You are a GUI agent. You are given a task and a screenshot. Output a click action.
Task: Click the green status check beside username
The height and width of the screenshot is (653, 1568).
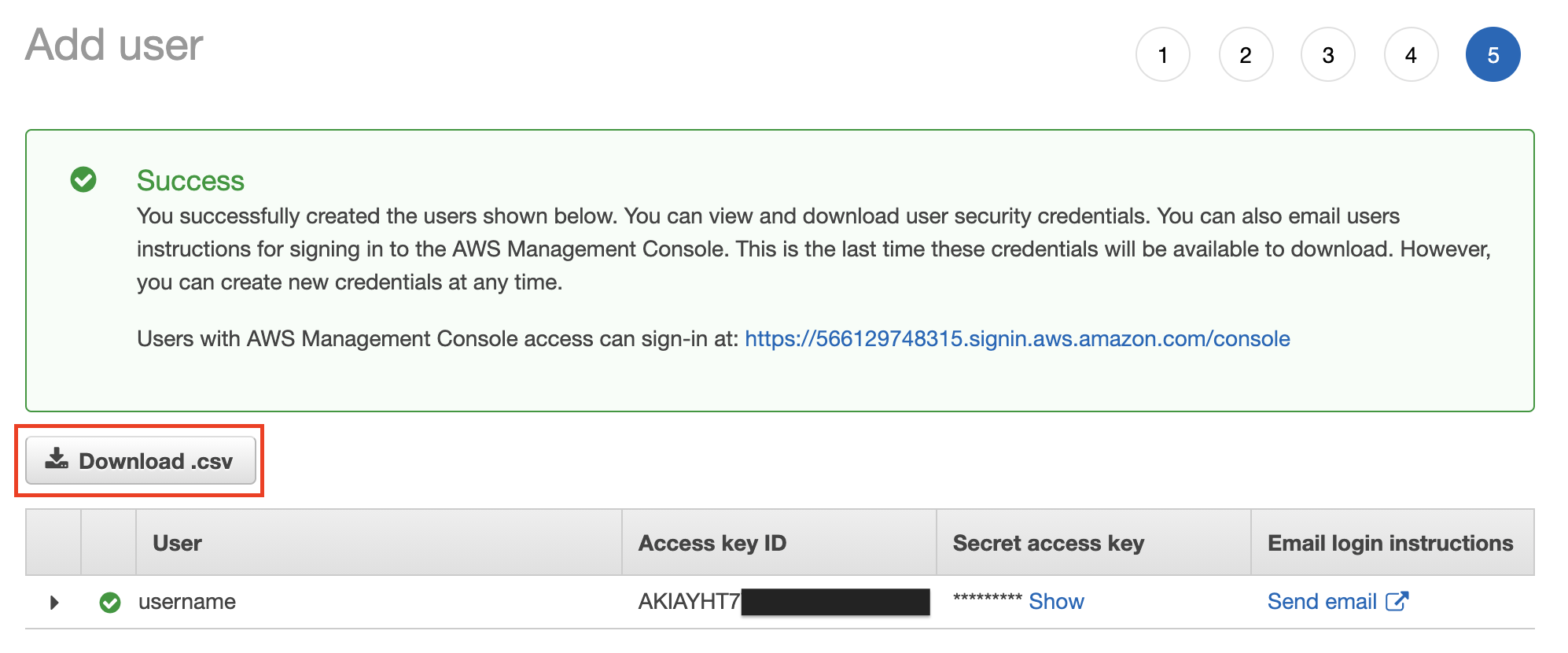pos(110,603)
